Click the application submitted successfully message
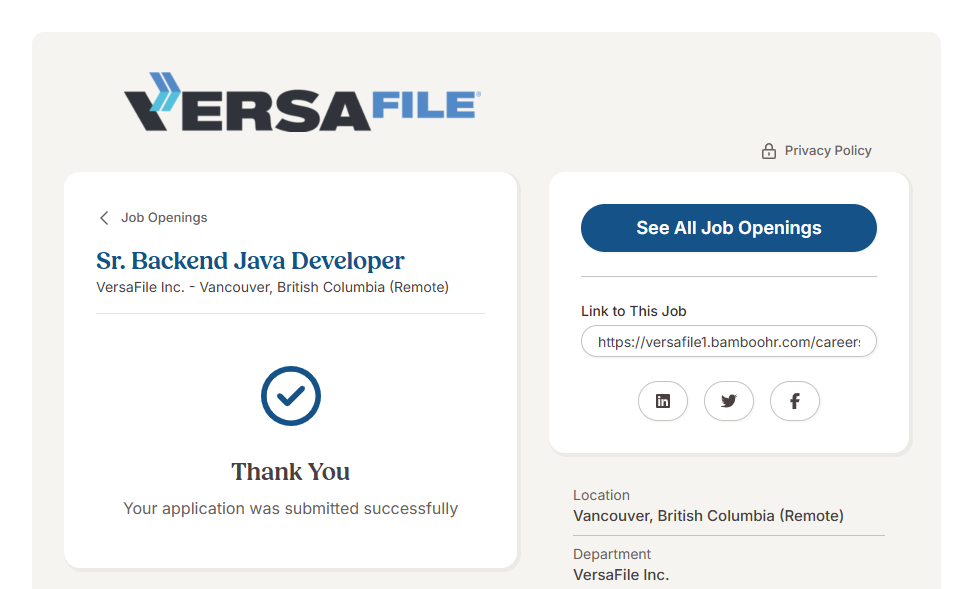This screenshot has width=973, height=589. coord(290,508)
